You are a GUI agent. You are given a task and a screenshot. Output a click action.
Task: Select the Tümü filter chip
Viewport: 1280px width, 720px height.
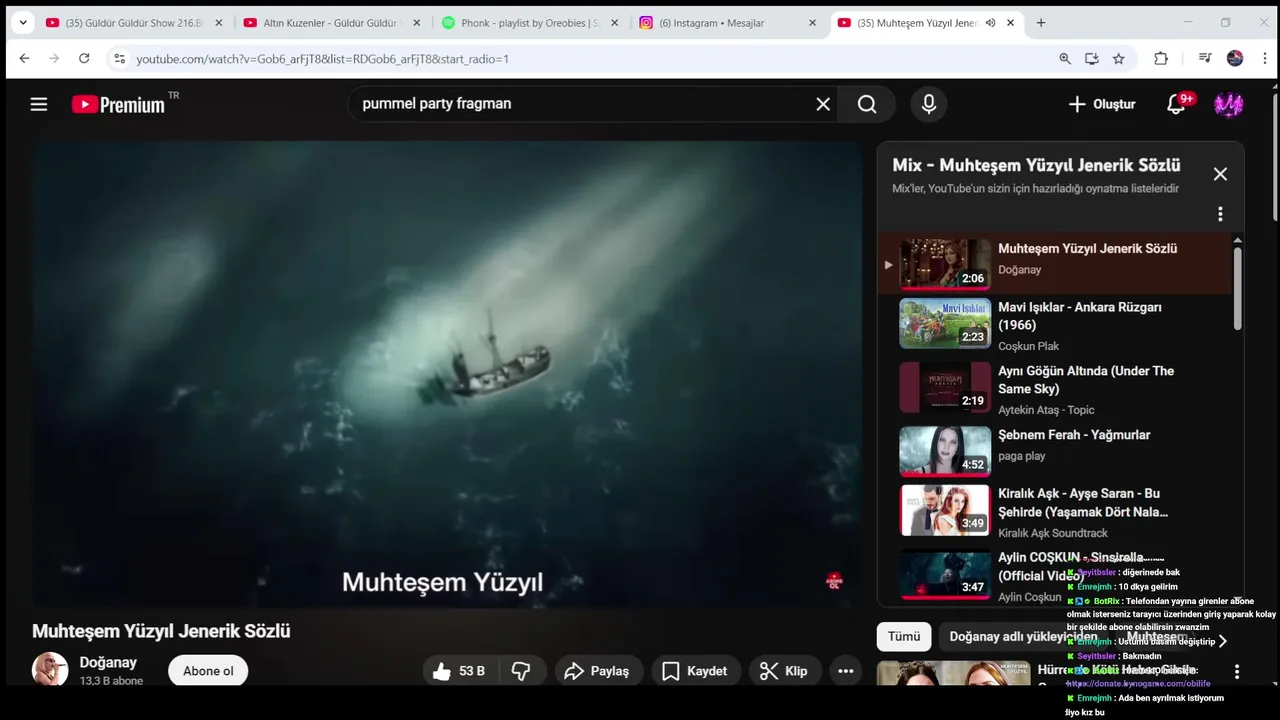904,637
